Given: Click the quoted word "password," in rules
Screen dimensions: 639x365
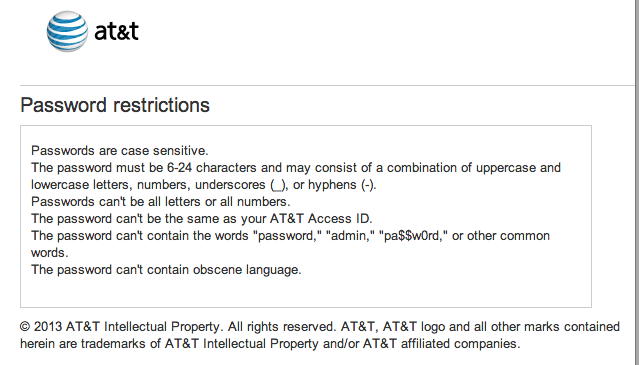Looking at the screenshot, I should [x=287, y=236].
